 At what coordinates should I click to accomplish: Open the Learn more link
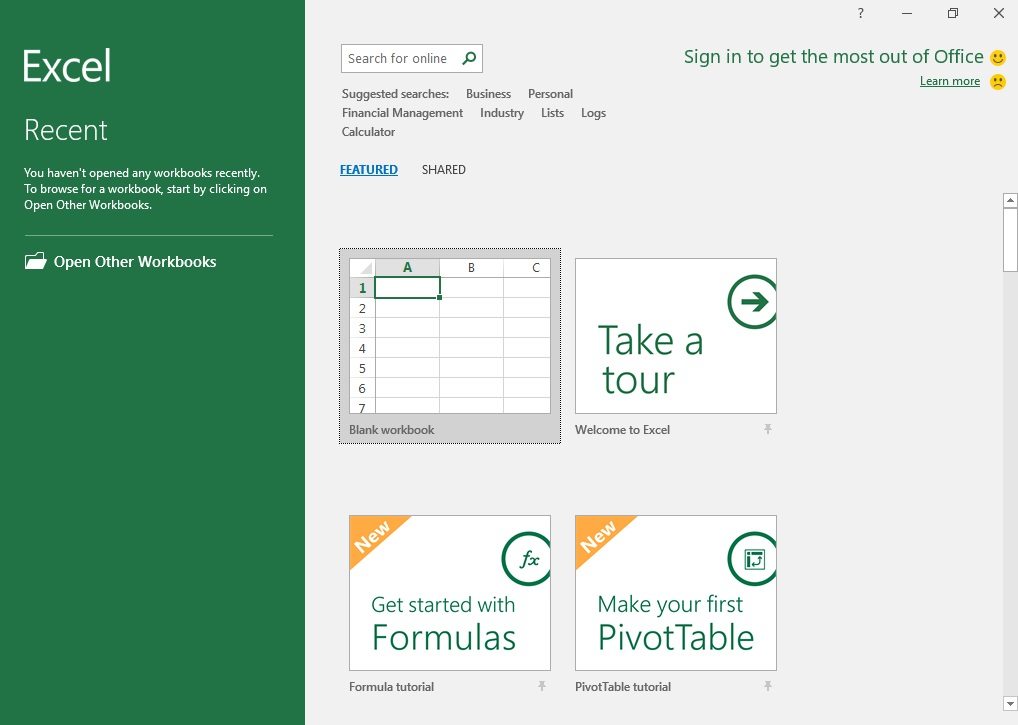point(949,82)
